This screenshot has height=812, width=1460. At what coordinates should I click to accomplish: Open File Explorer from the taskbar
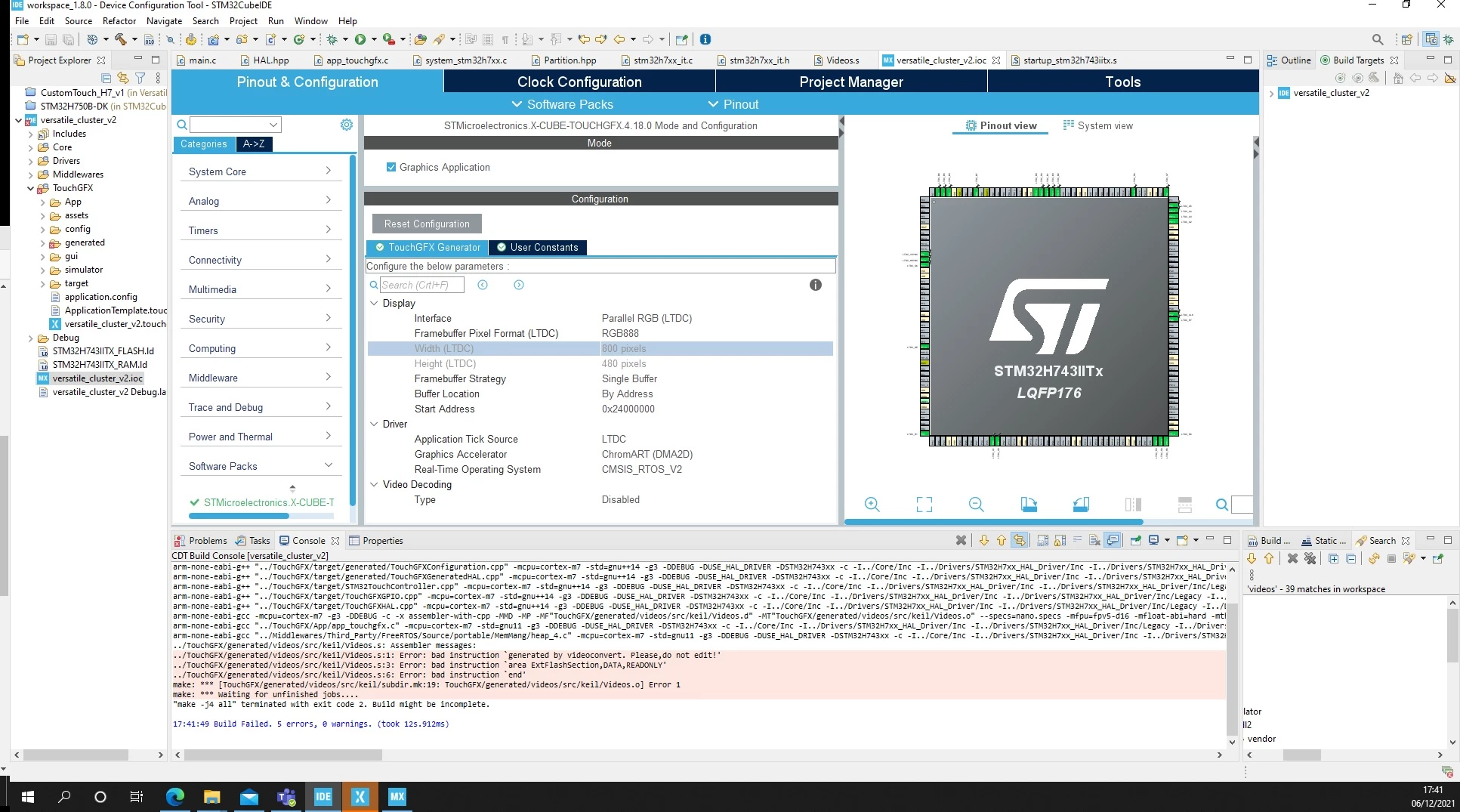pos(211,797)
